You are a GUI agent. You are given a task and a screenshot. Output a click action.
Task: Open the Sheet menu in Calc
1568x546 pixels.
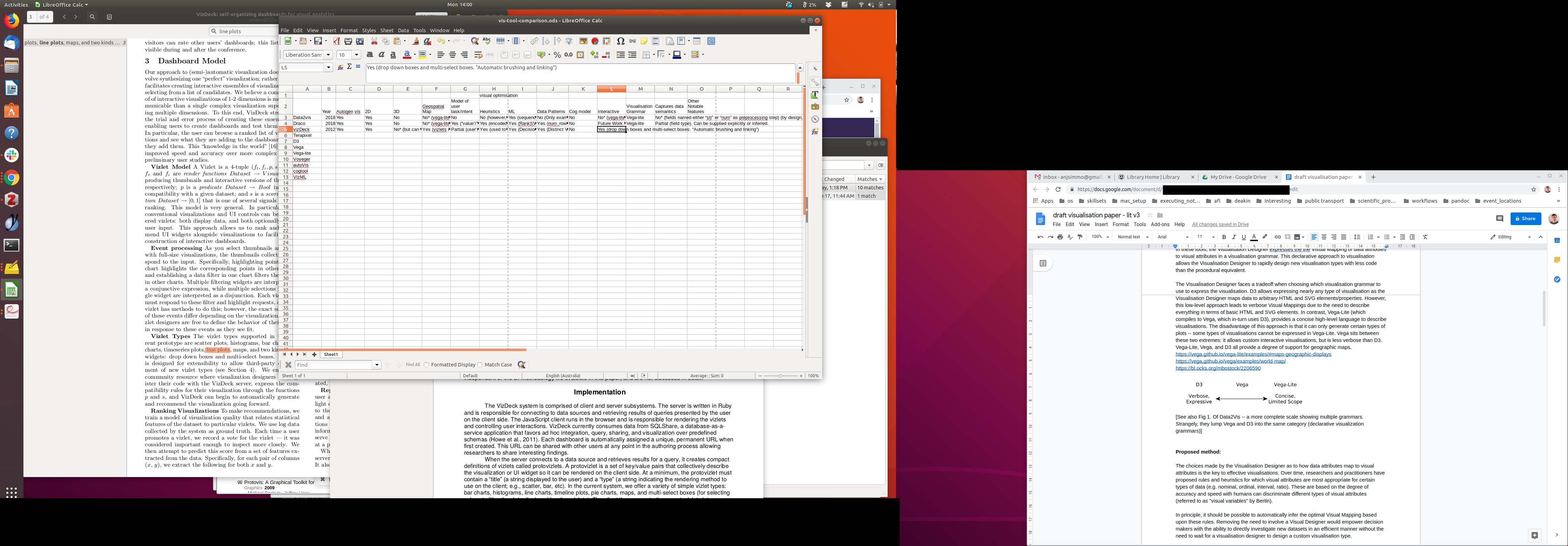click(386, 30)
